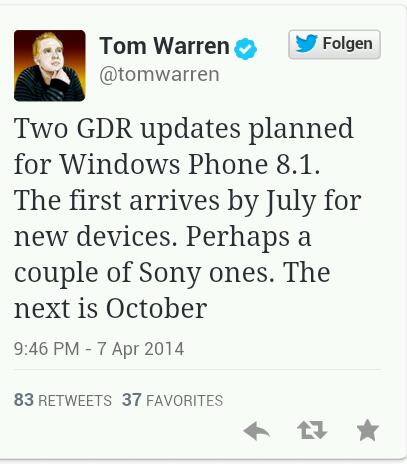
Task: Click the number 83 in retweet count
Action: (x=24, y=400)
